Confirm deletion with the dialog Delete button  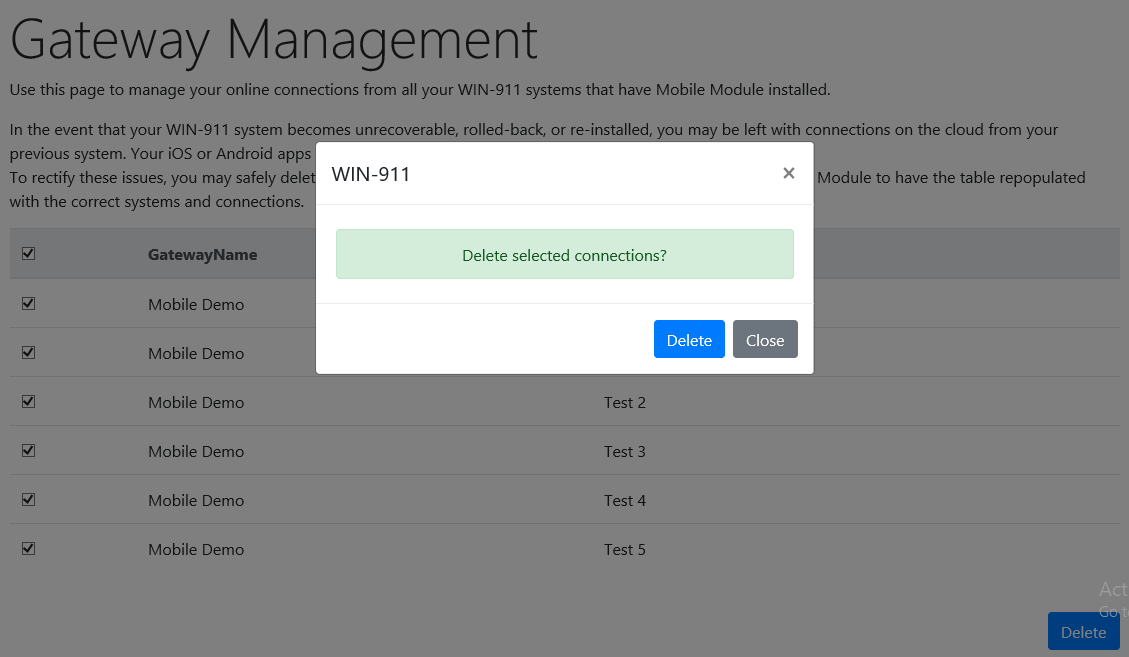click(689, 339)
